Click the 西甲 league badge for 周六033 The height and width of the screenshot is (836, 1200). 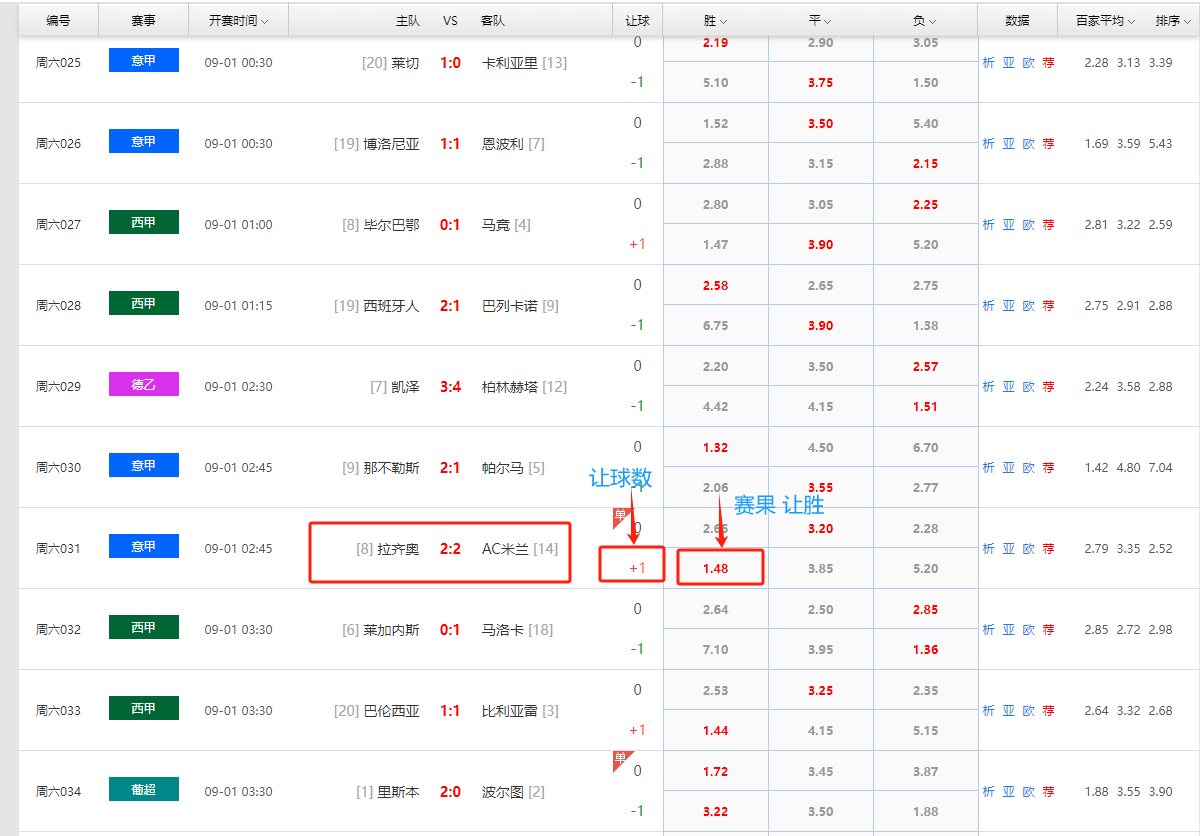[143, 708]
